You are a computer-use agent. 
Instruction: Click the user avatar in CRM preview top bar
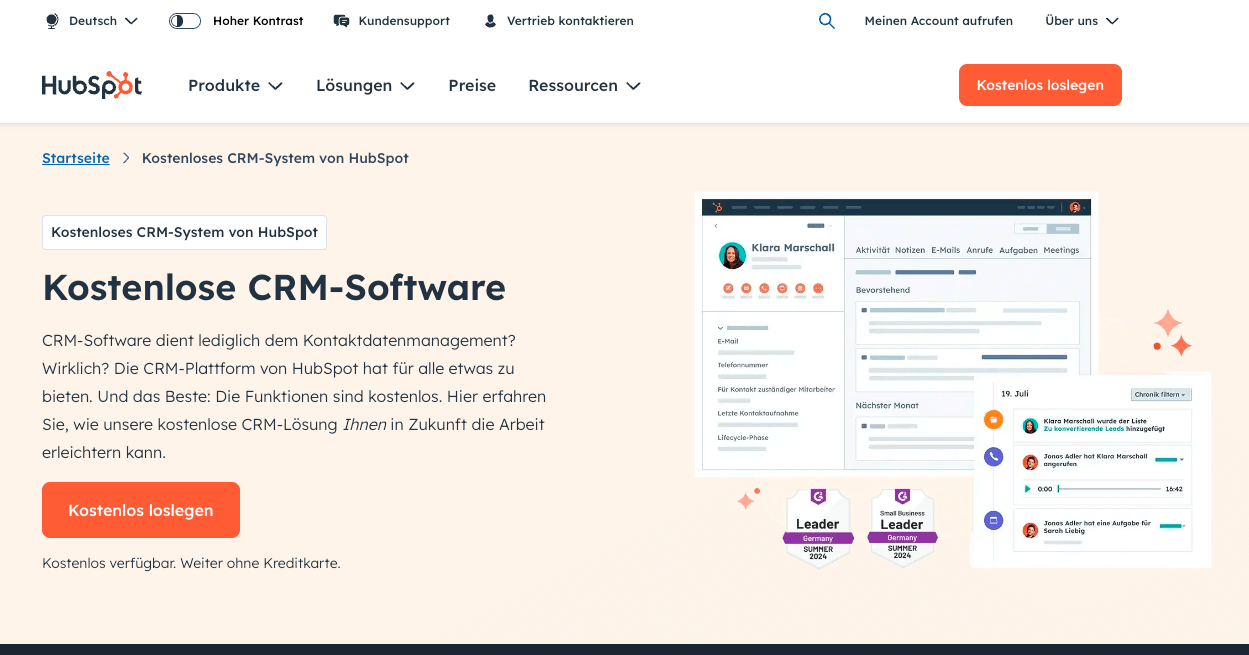1075,207
